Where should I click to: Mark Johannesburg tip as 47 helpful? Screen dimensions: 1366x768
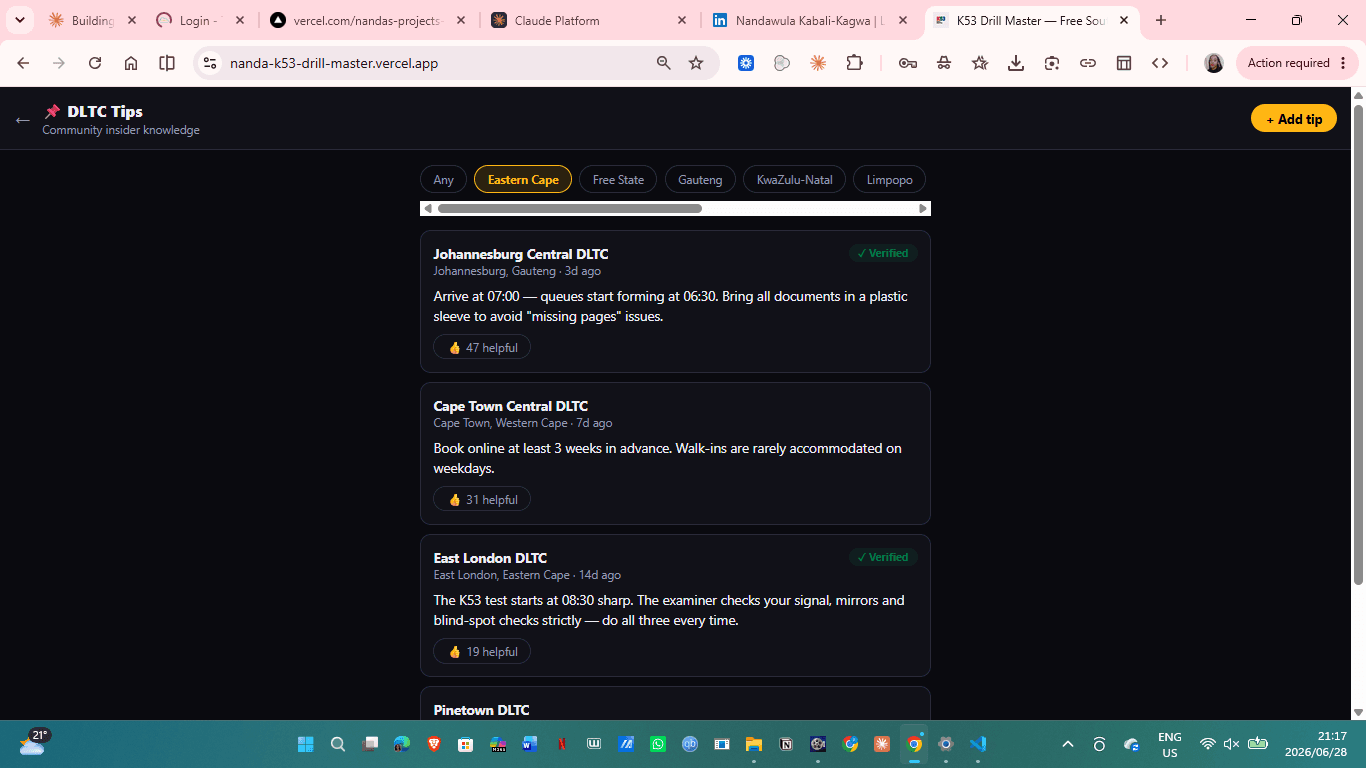coord(482,348)
